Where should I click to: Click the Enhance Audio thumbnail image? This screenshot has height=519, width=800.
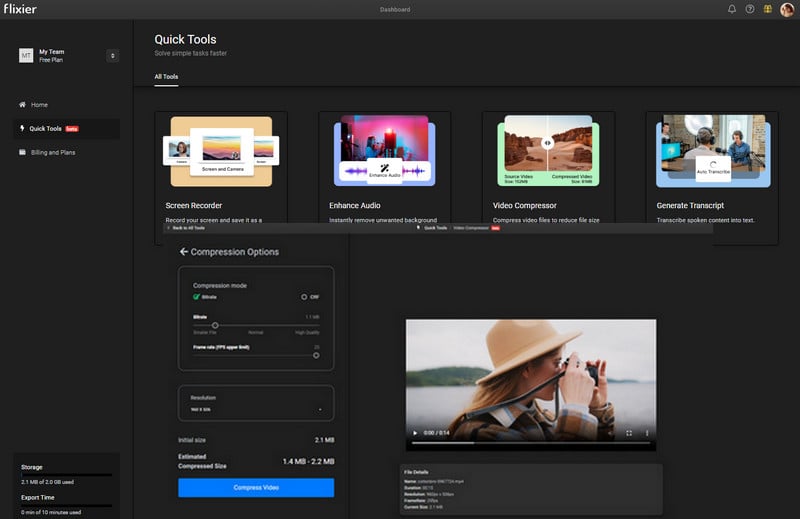pyautogui.click(x=385, y=151)
